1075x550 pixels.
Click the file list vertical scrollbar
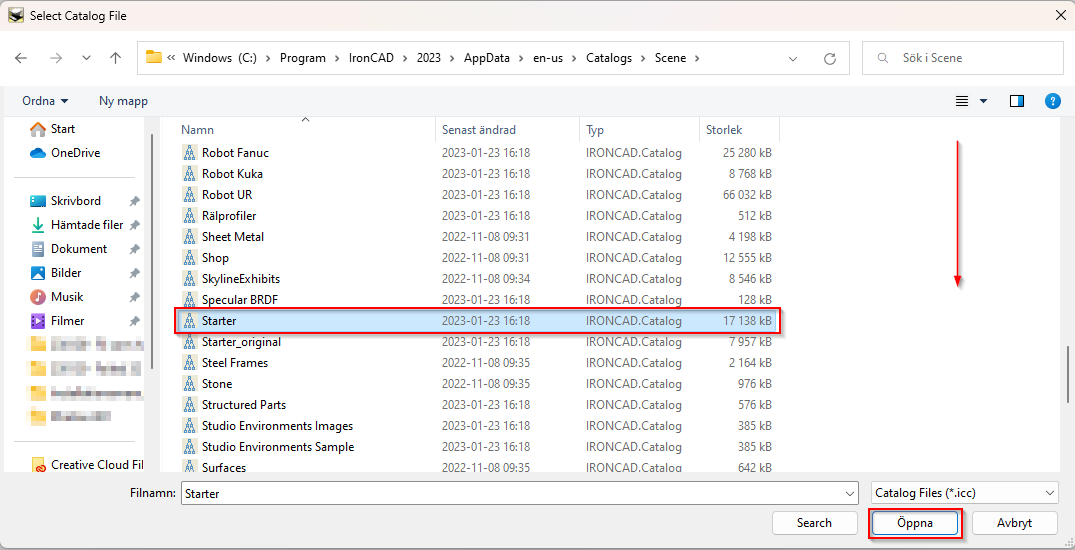(1068, 374)
